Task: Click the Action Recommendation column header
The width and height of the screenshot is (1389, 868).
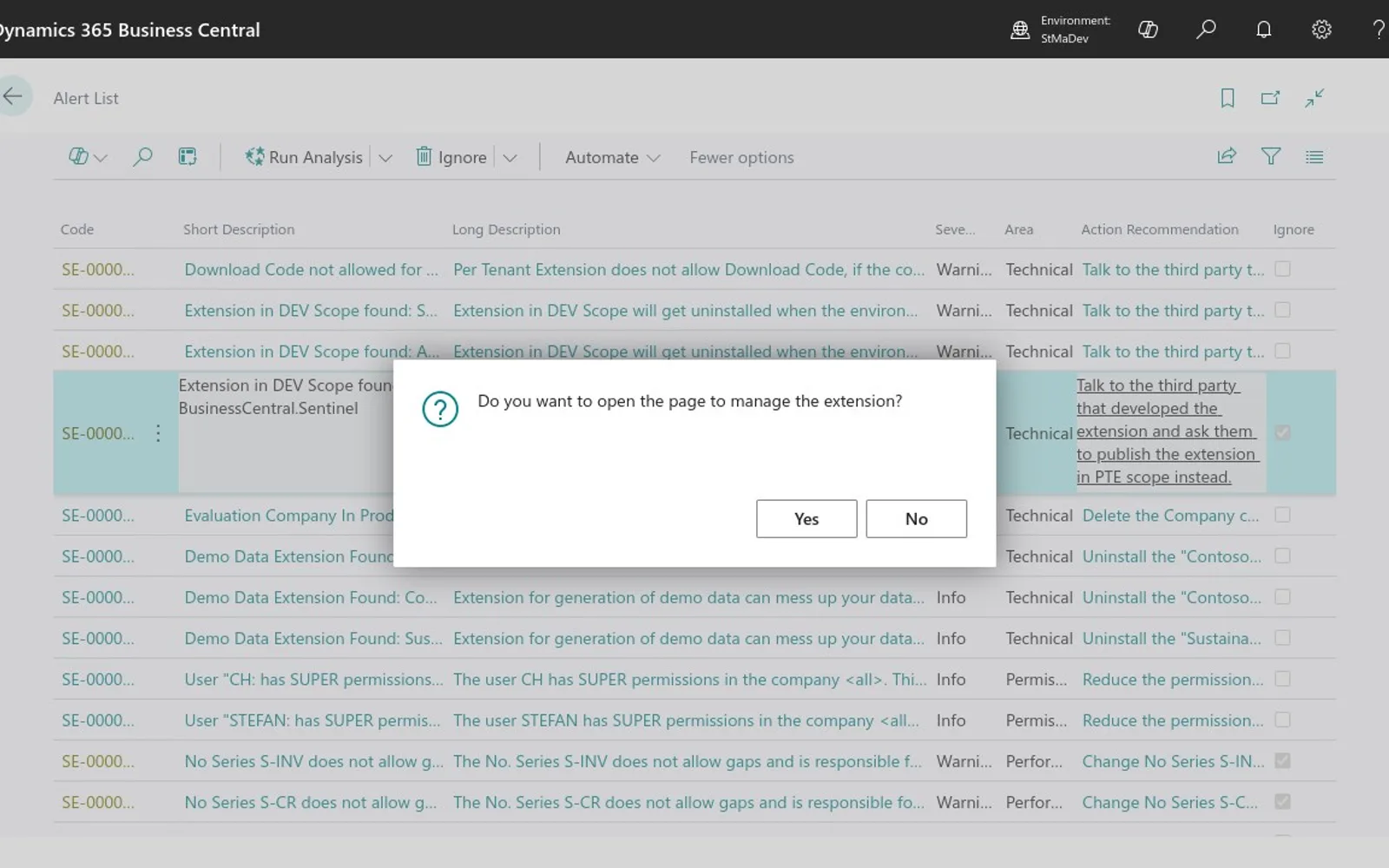Action: [x=1160, y=229]
